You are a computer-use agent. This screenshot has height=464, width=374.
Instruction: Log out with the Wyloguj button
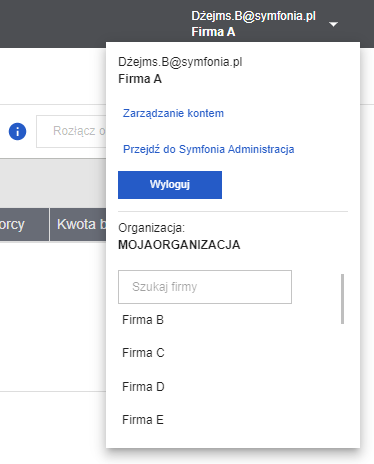tap(170, 185)
